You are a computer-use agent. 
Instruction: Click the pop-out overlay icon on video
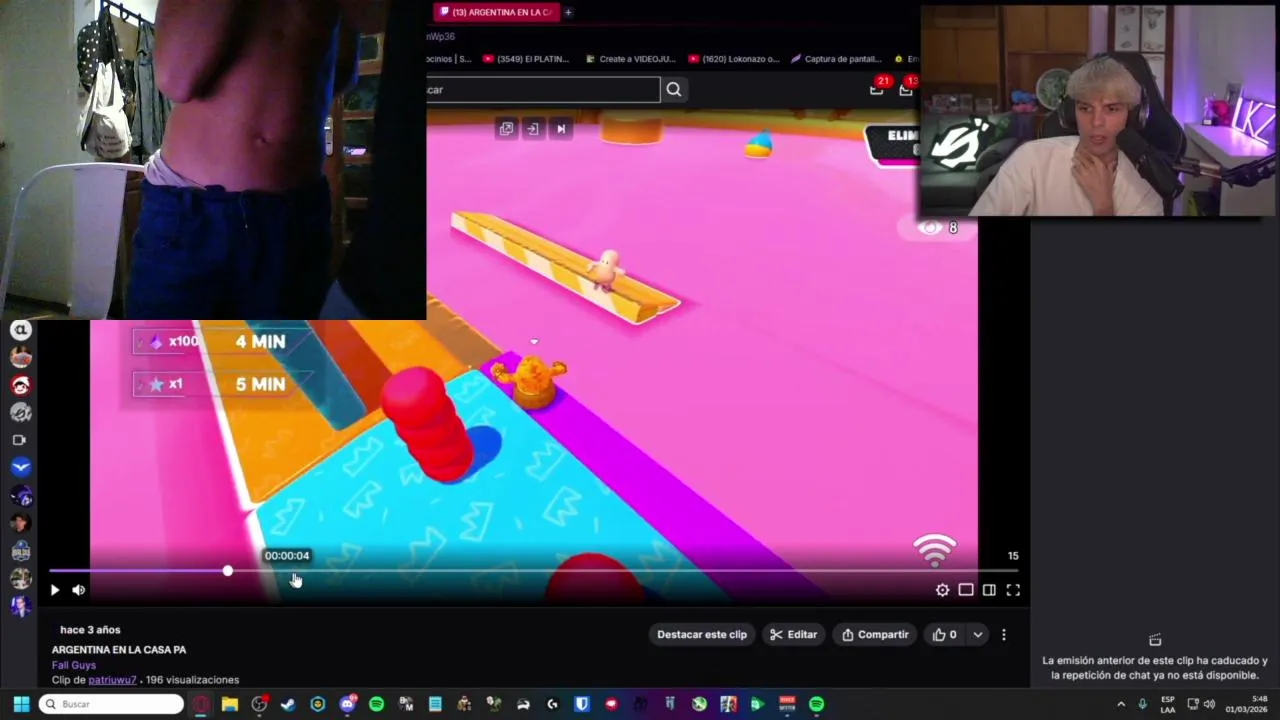pos(506,129)
